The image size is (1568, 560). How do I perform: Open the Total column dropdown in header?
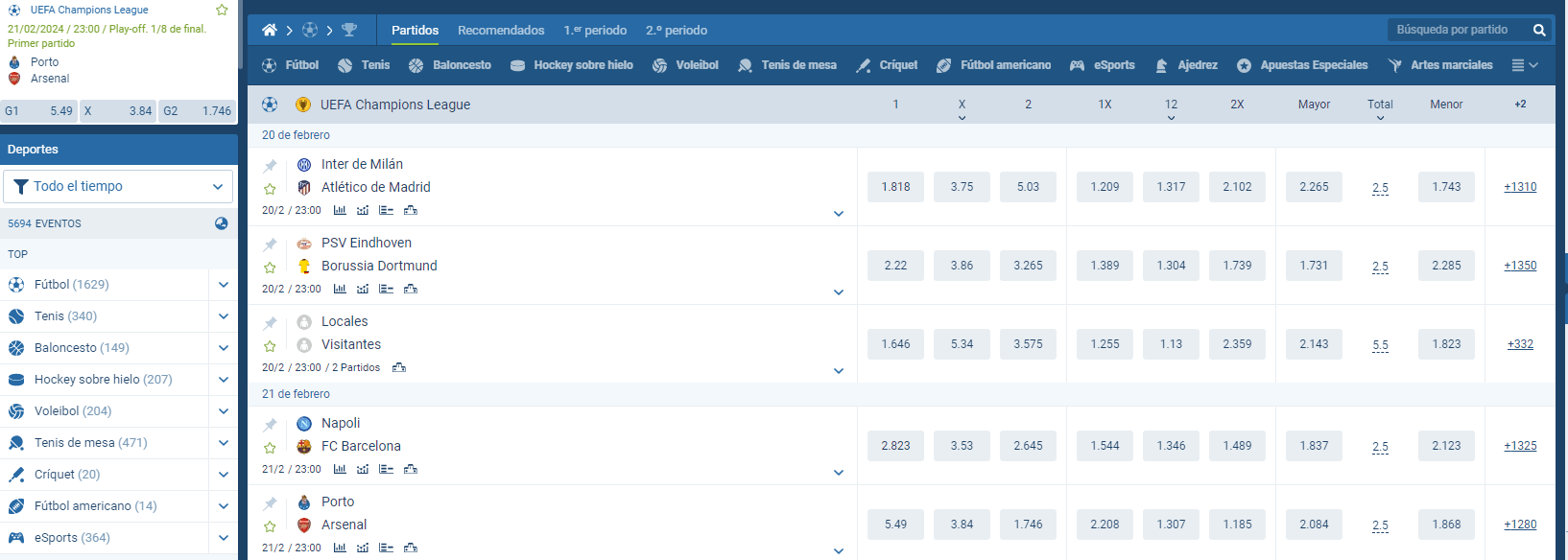pyautogui.click(x=1380, y=109)
